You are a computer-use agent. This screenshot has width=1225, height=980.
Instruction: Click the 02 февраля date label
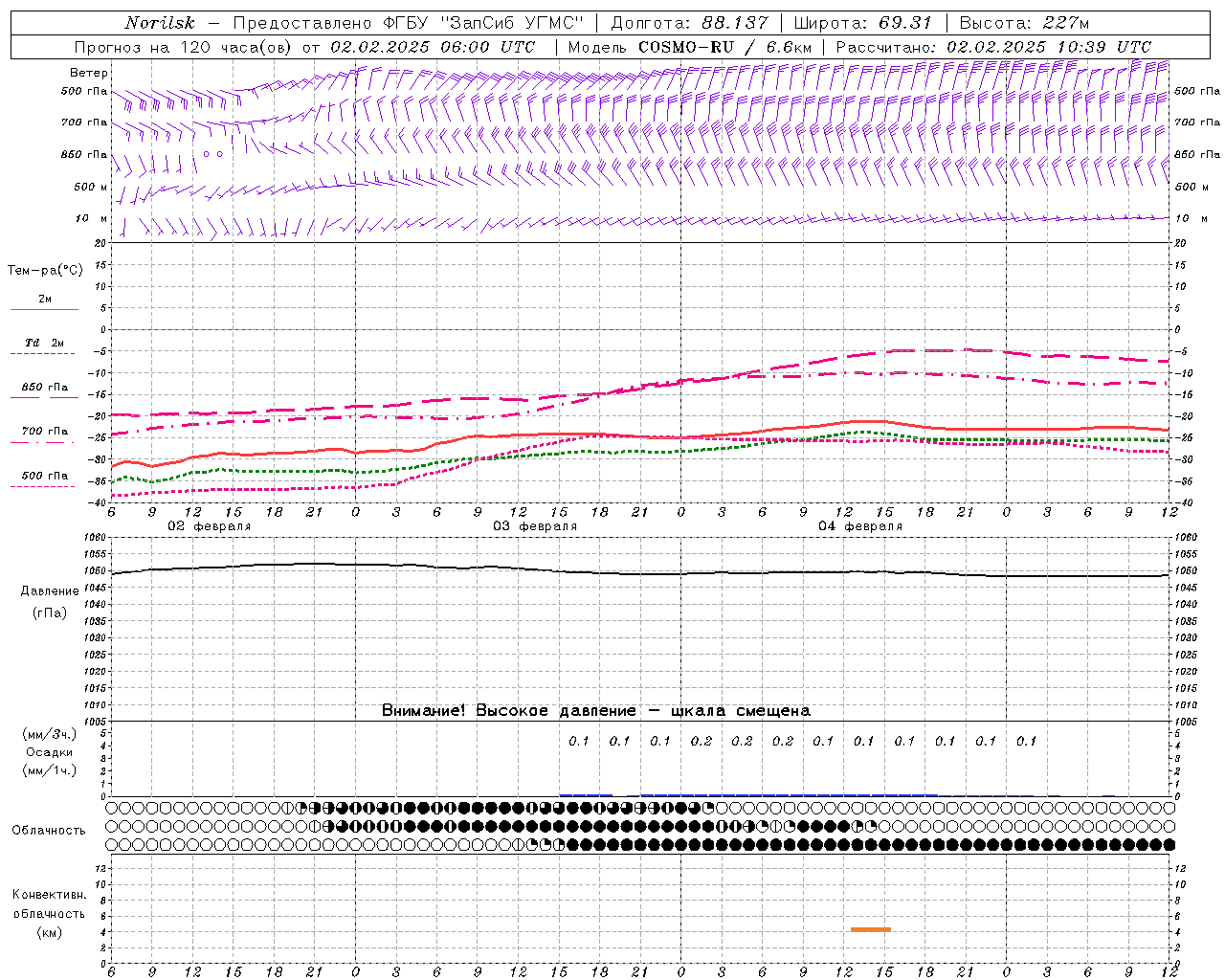(x=210, y=526)
